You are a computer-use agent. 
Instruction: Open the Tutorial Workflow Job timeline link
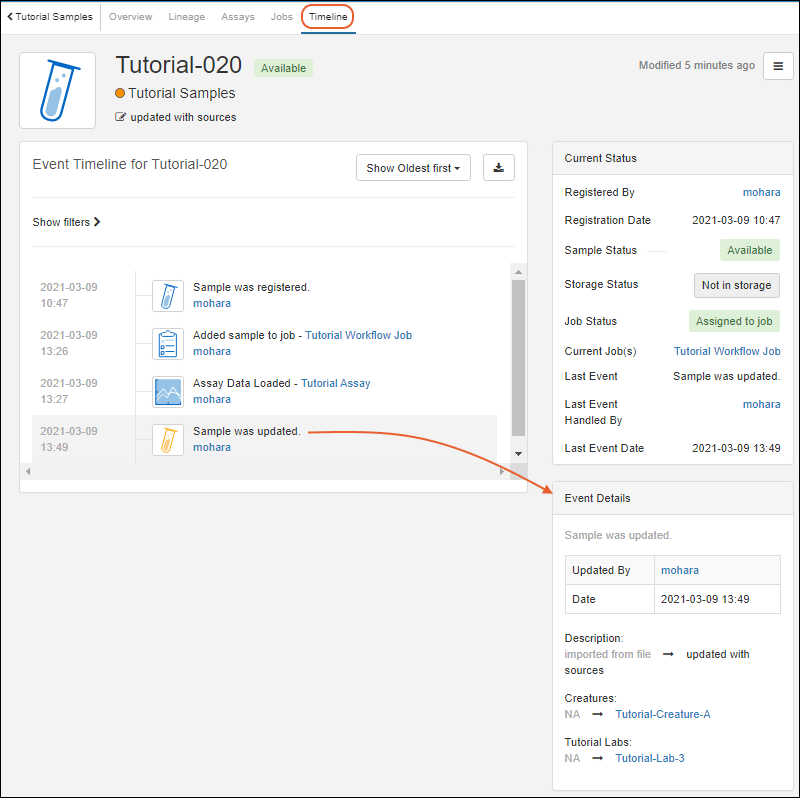point(358,335)
